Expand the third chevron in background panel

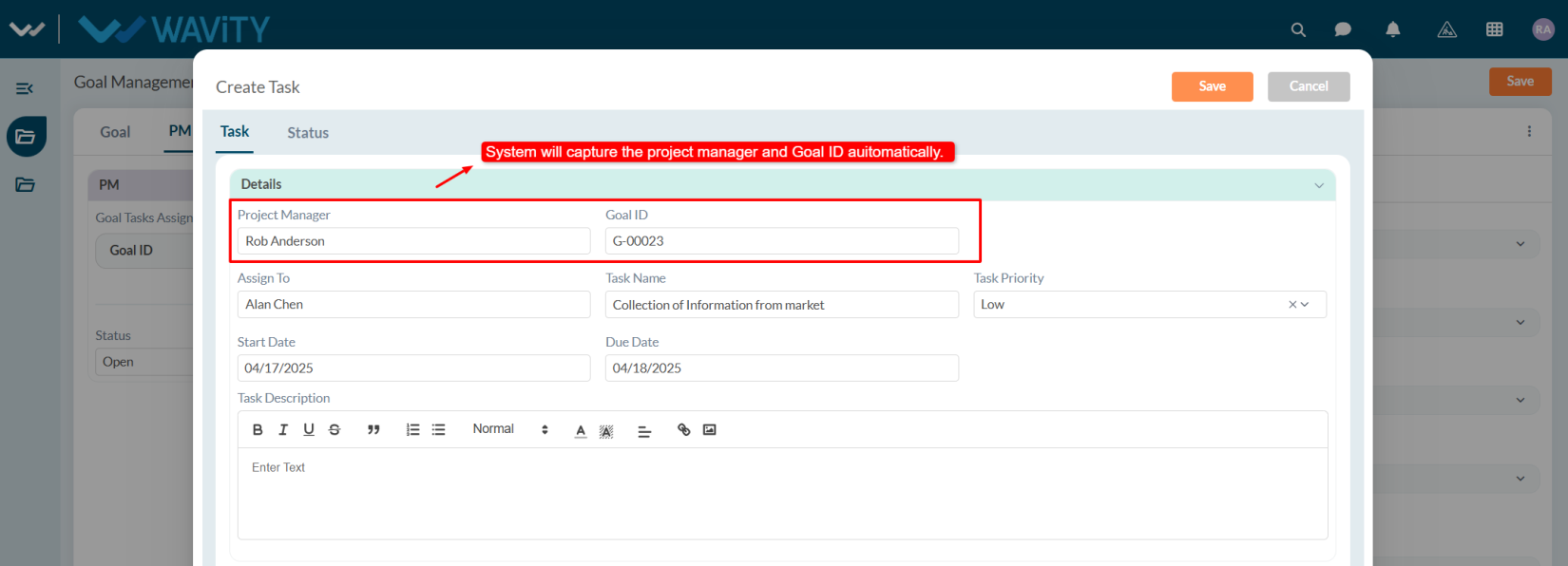click(1520, 400)
